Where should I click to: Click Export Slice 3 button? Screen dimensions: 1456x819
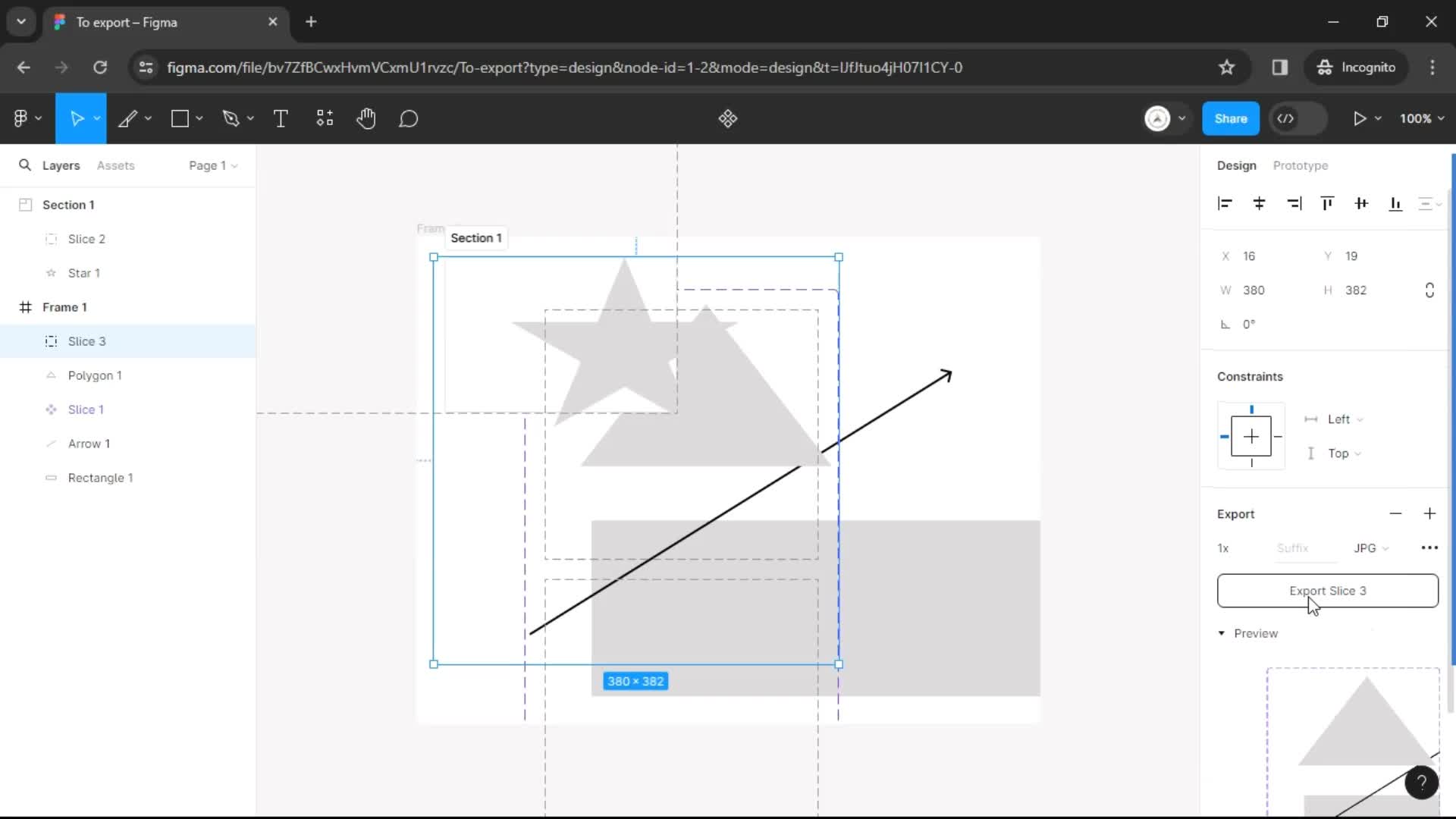click(x=1328, y=590)
